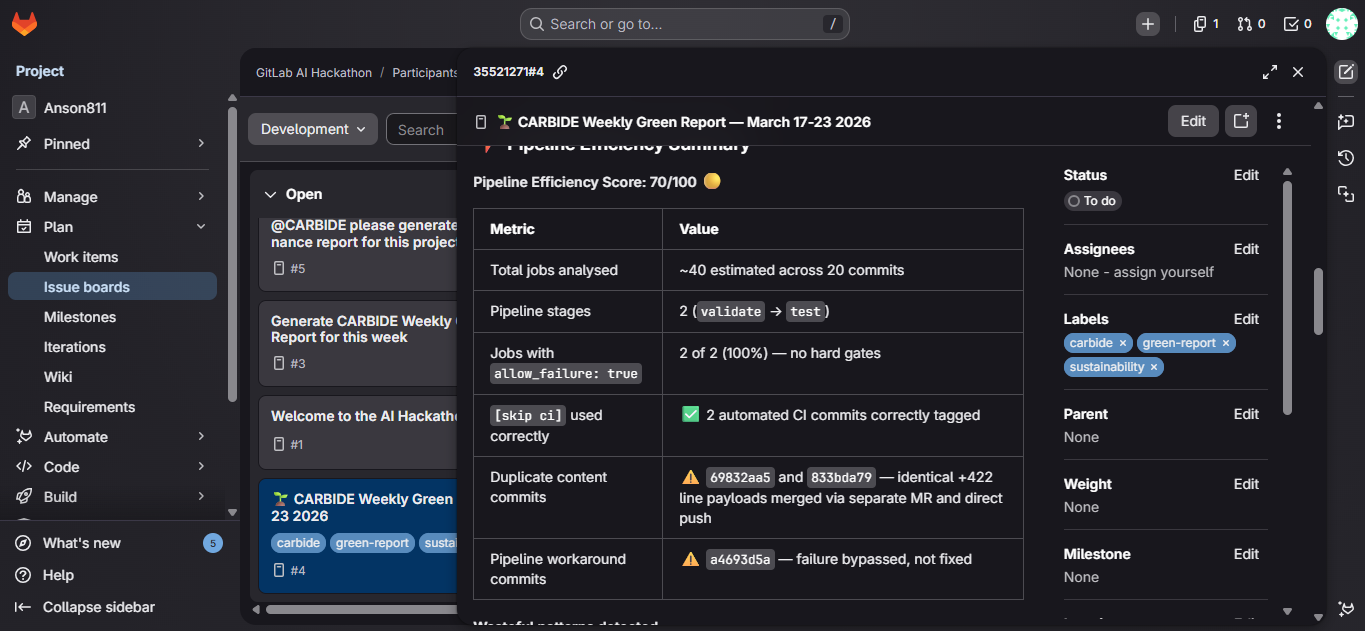Click the drawer vertical scrollbar
The image size is (1365, 631).
click(1318, 302)
